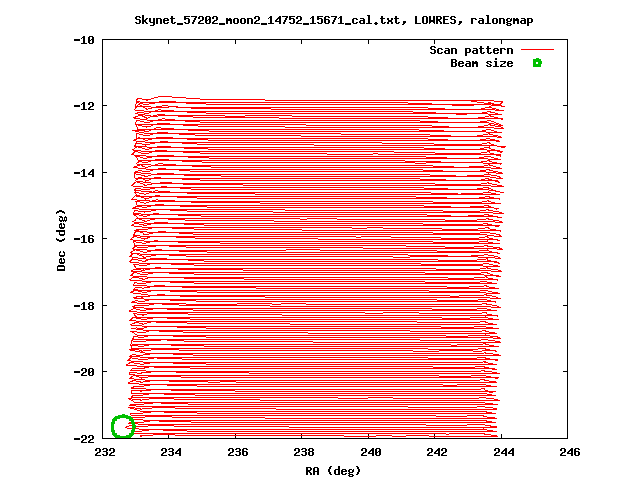
Task: Click the 246 RA tick label
Action: pos(570,452)
